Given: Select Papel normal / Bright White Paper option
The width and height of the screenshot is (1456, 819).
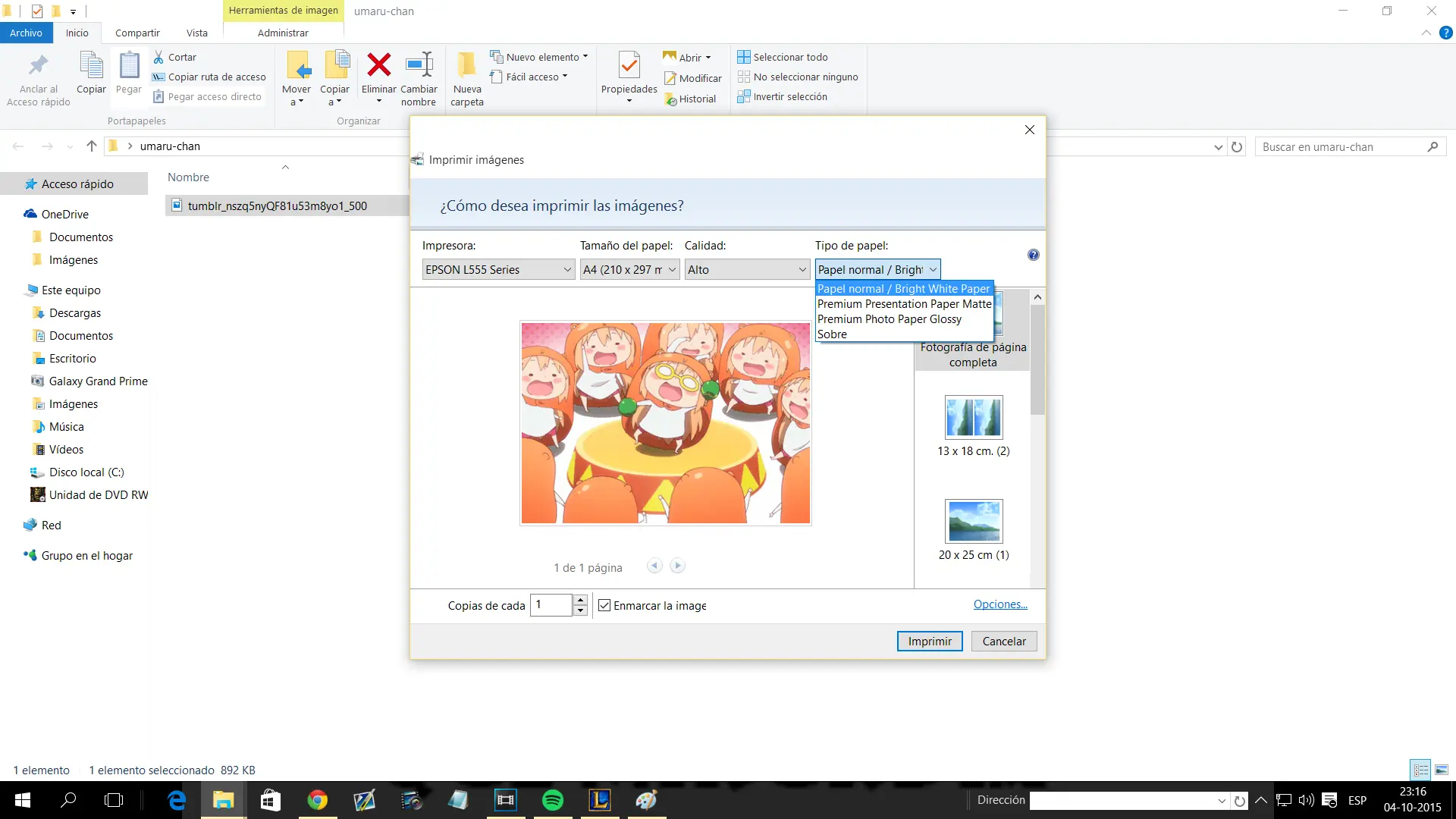Looking at the screenshot, I should 904,289.
